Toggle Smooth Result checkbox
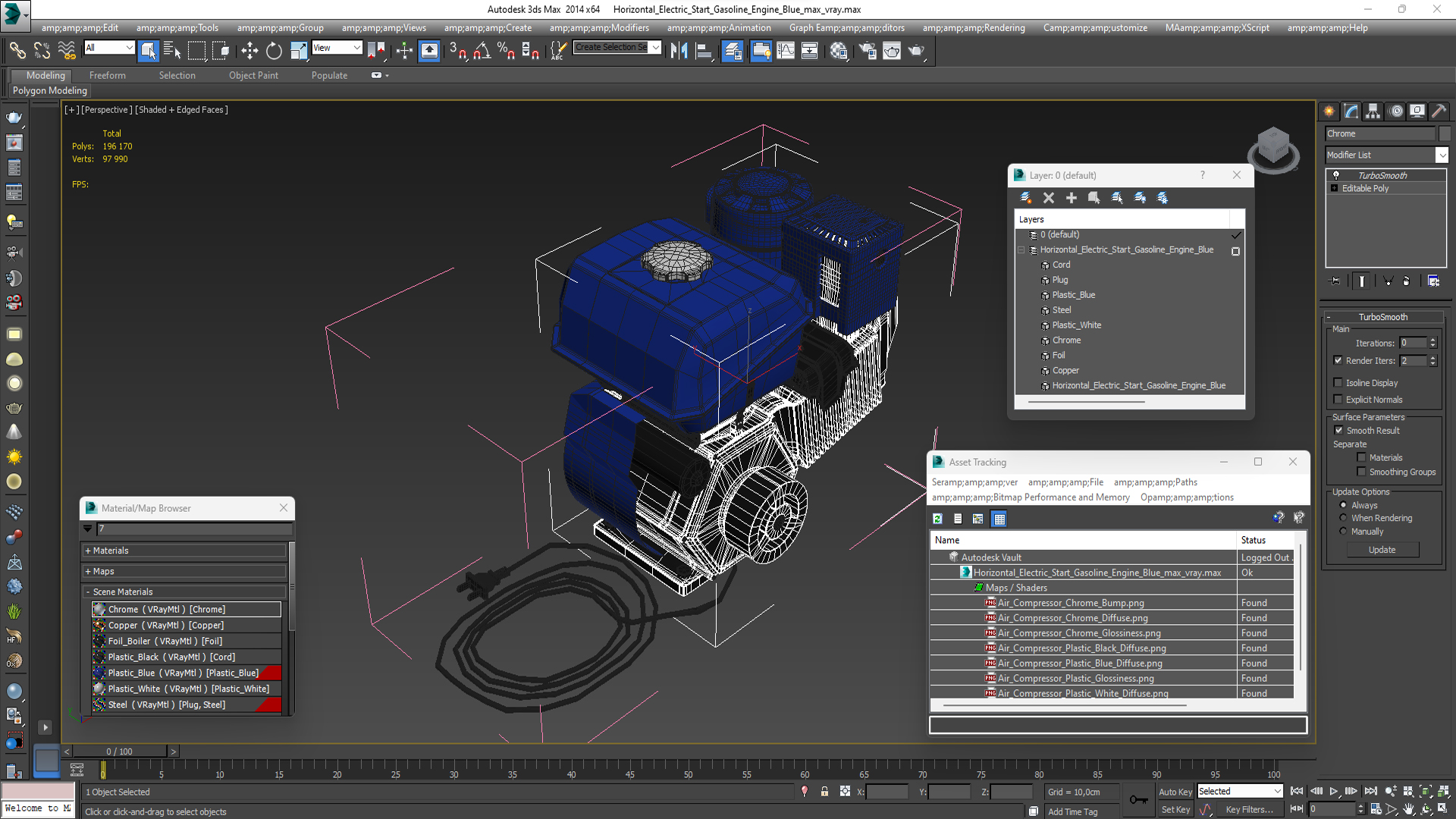The image size is (1456, 819). point(1338,431)
